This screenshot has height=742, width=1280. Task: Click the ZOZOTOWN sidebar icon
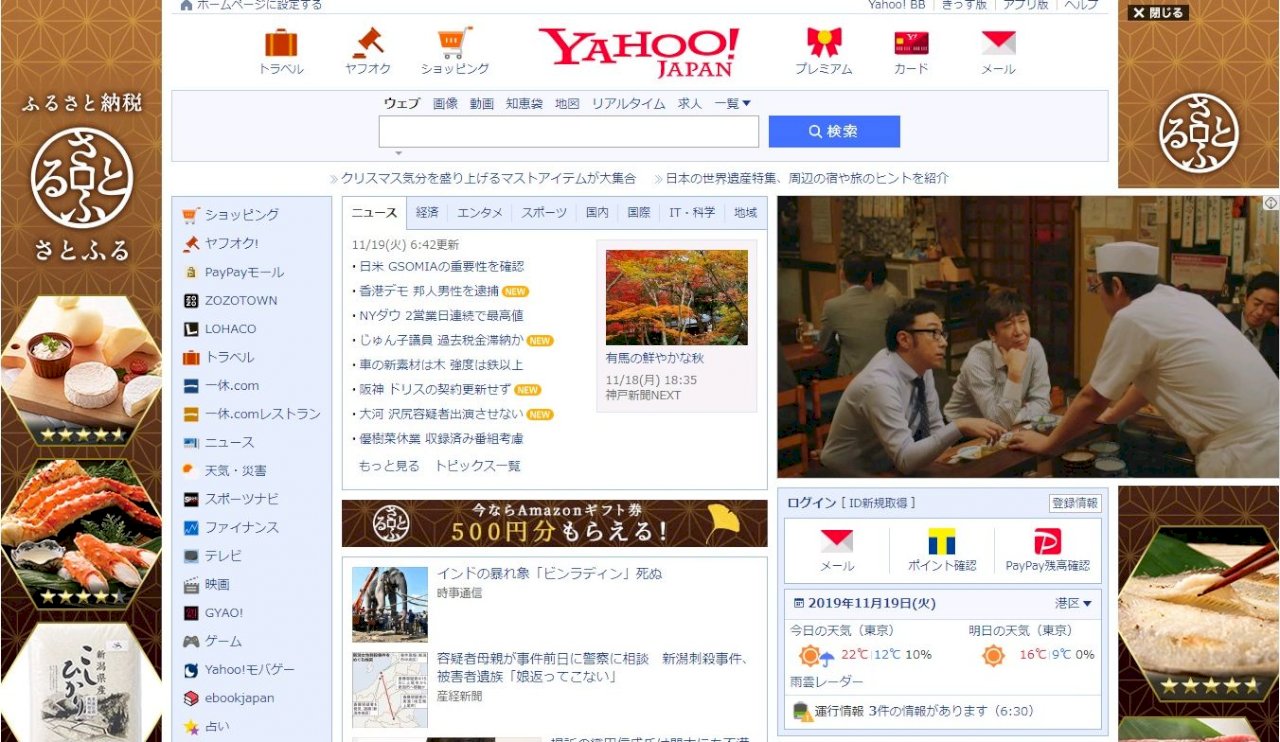click(191, 300)
